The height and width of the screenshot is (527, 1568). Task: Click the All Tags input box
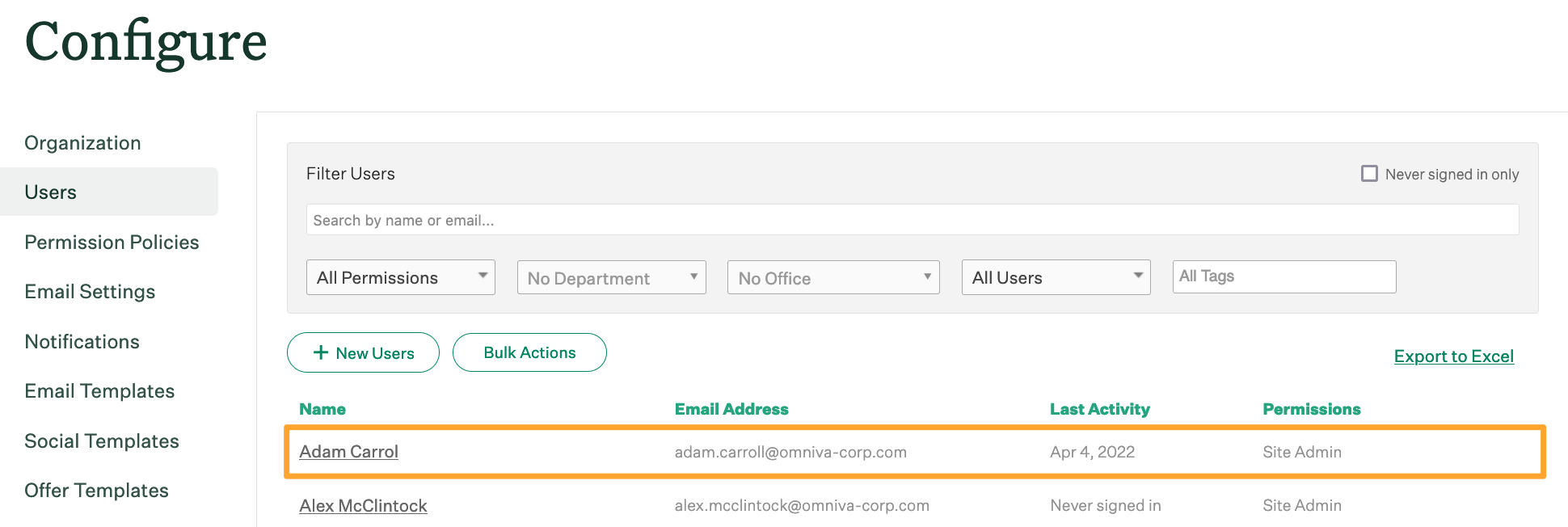click(x=1283, y=276)
